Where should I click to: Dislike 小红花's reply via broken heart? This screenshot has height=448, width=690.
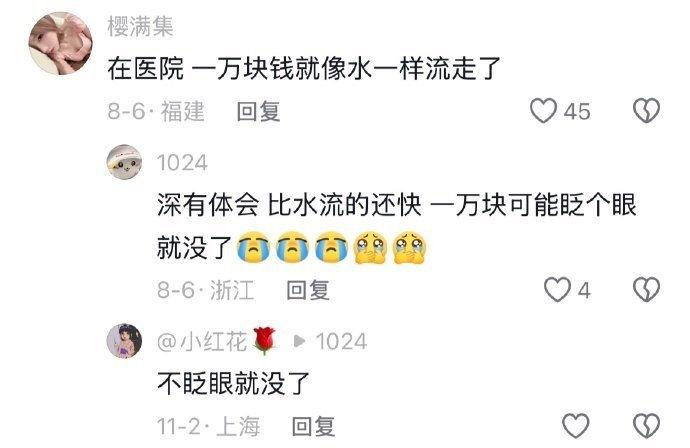pos(646,426)
